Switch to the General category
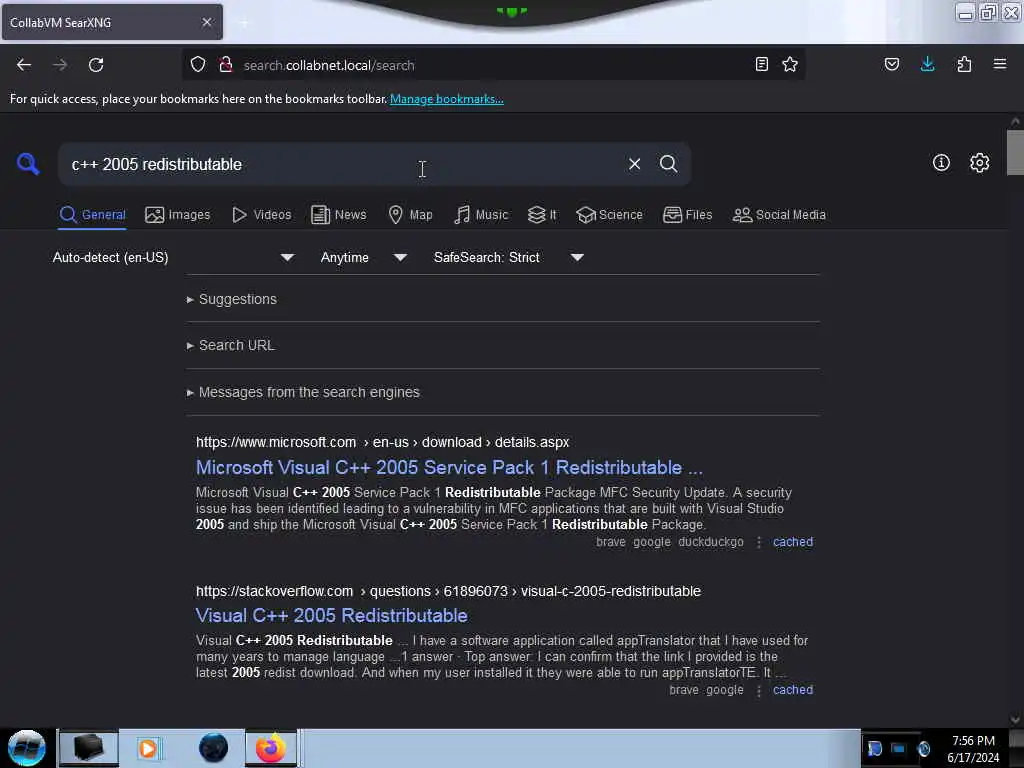 (x=93, y=214)
